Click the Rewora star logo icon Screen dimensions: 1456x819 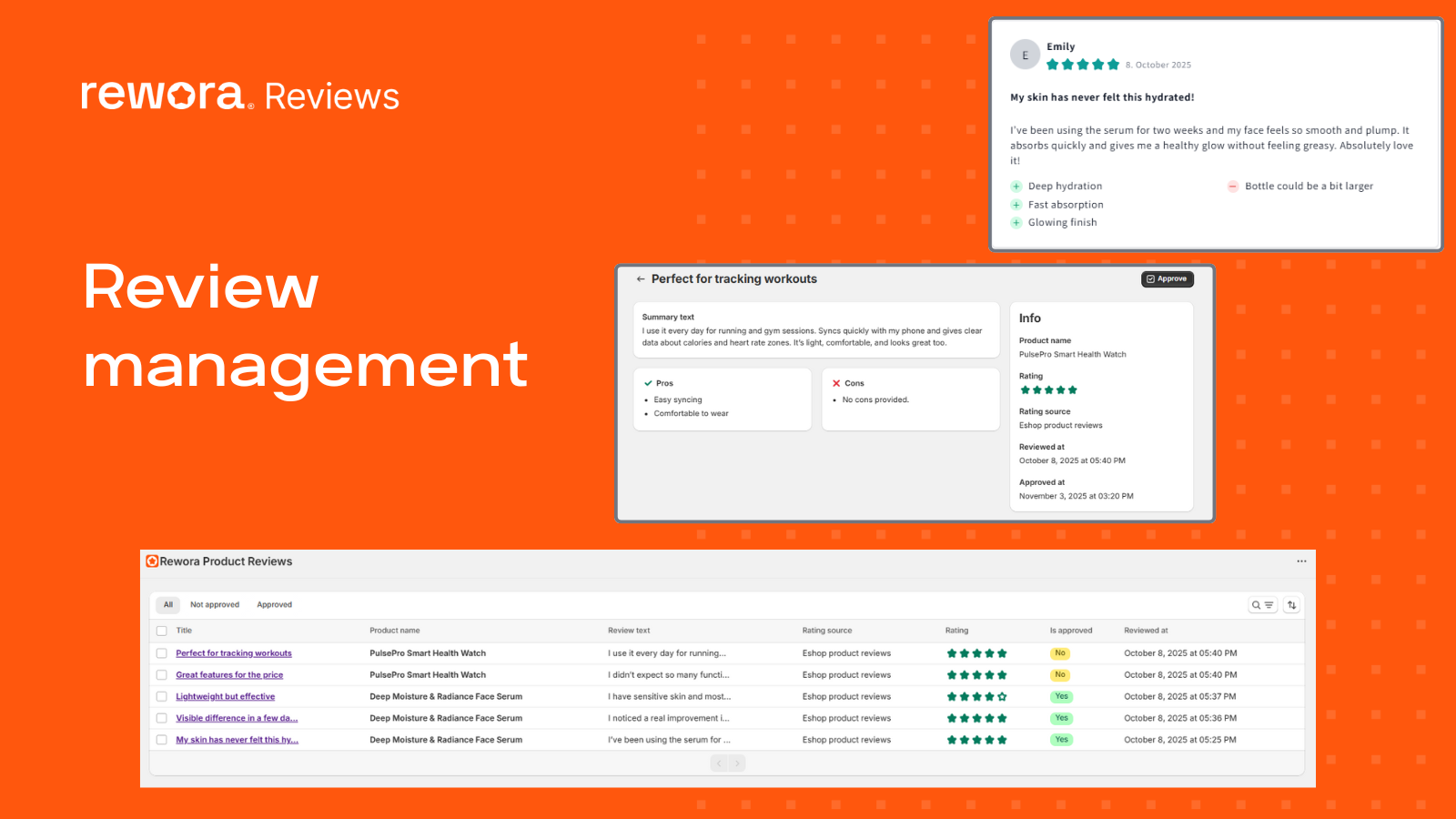[x=182, y=96]
